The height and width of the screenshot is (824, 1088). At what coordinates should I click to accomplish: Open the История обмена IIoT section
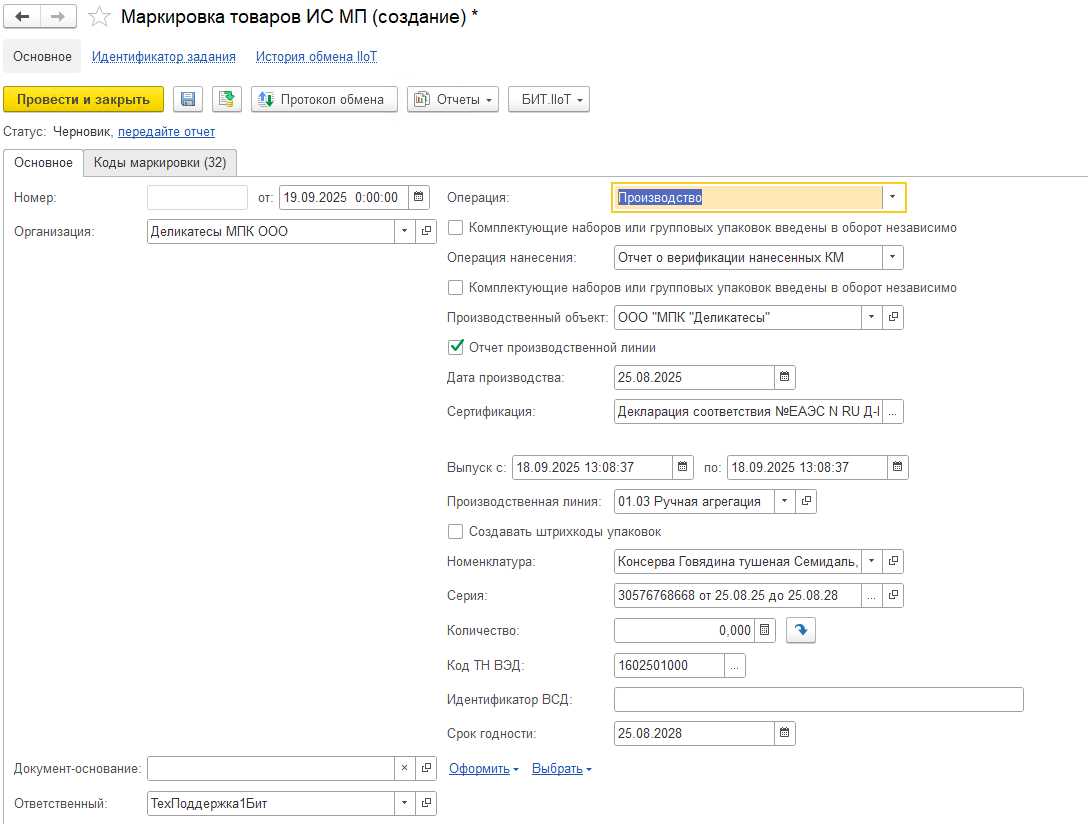point(316,57)
